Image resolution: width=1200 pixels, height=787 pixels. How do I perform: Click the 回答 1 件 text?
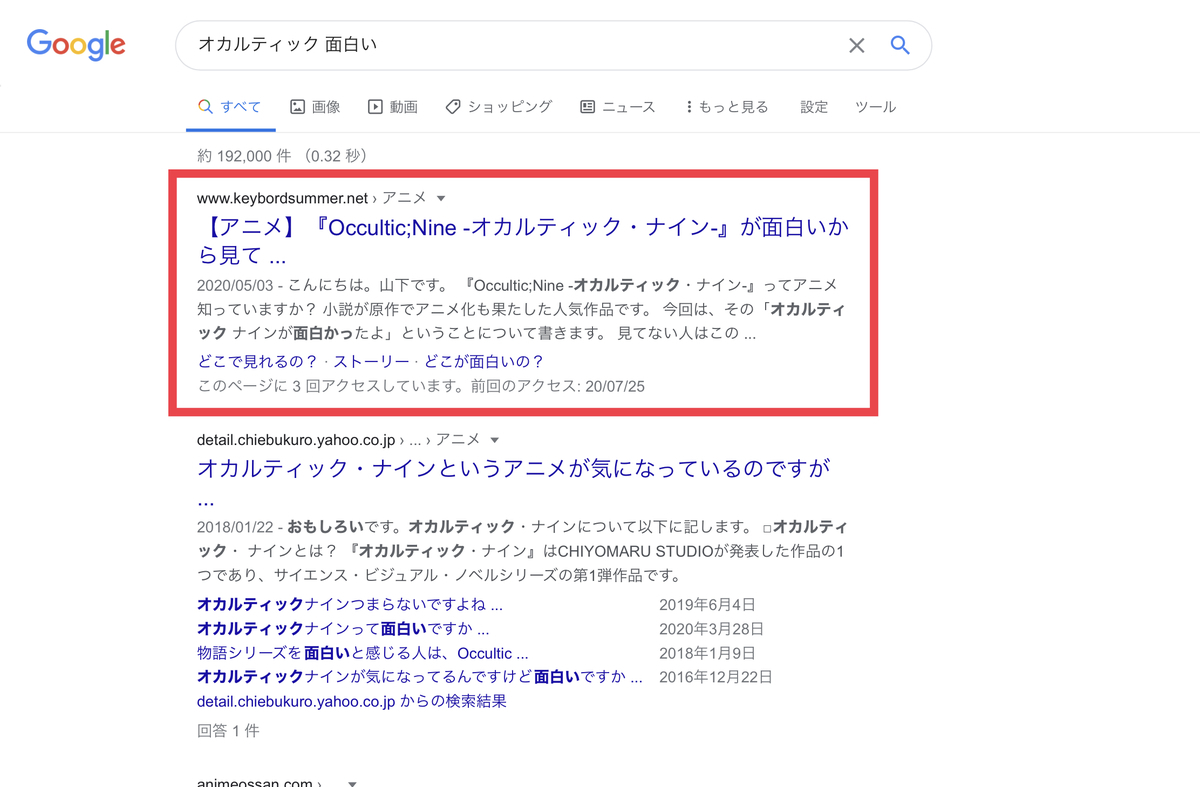pyautogui.click(x=228, y=731)
